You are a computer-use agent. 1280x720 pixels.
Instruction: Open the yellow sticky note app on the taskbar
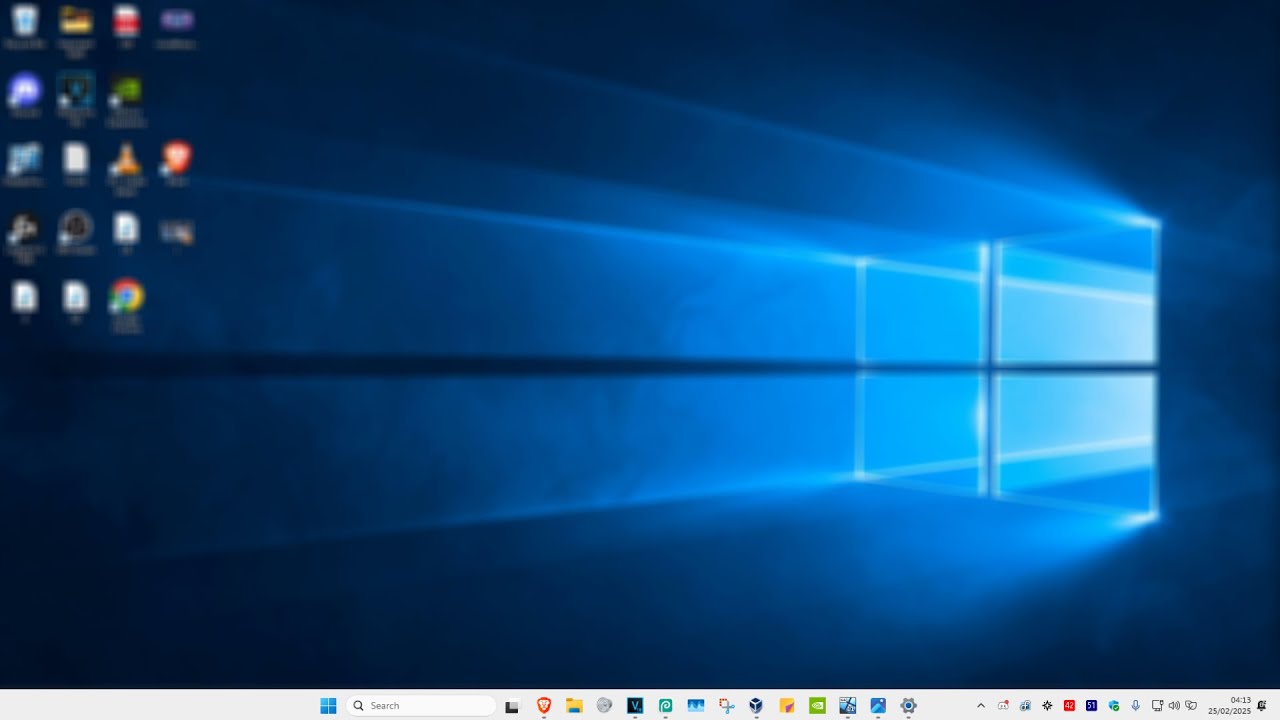coord(787,706)
